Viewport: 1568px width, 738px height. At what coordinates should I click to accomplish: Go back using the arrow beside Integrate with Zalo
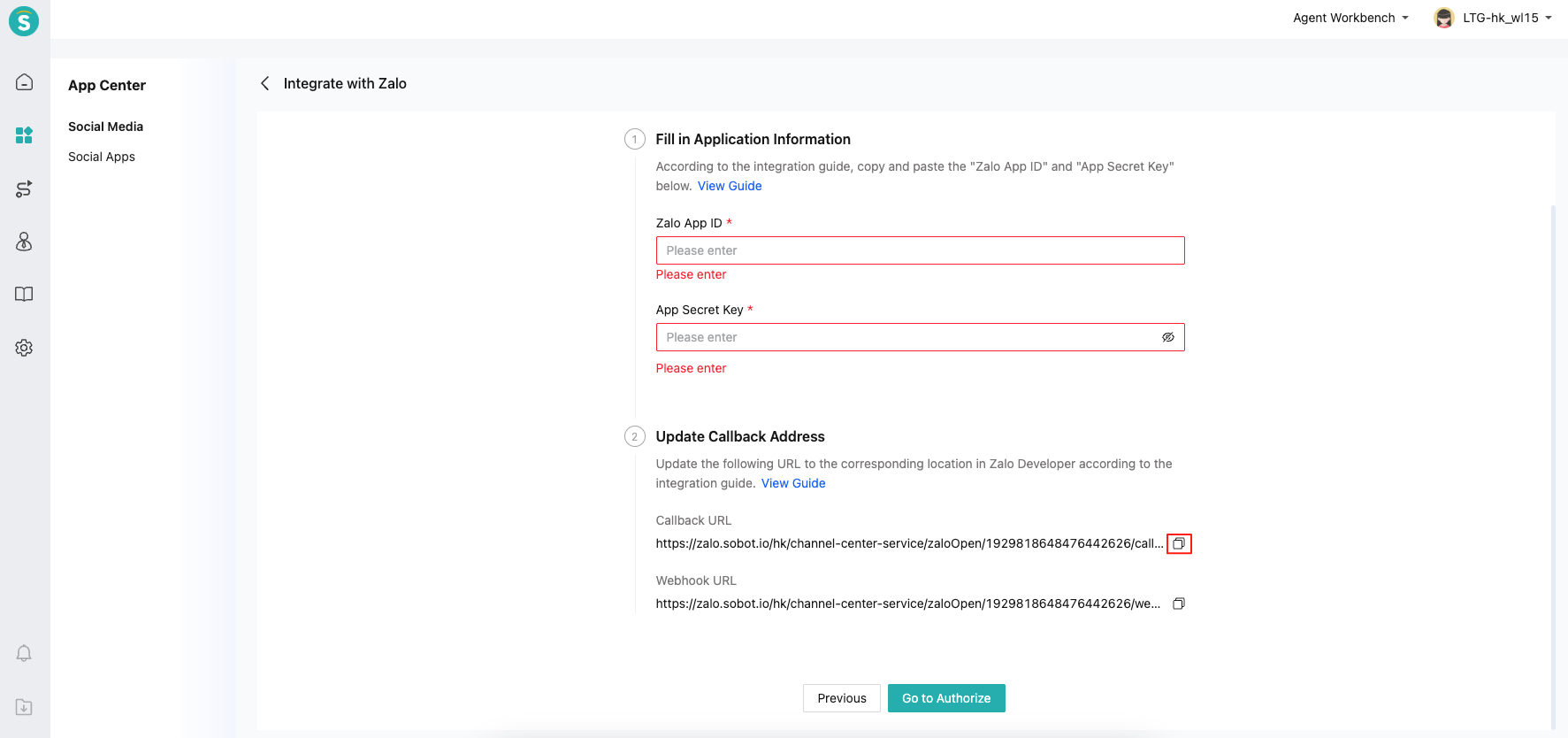click(x=264, y=83)
